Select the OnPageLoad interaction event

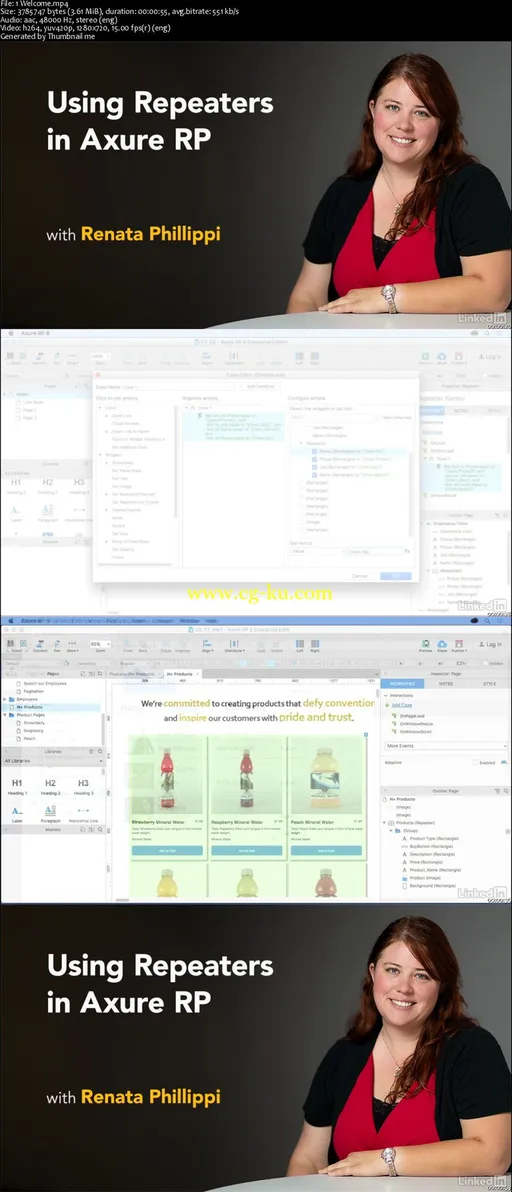click(412, 716)
